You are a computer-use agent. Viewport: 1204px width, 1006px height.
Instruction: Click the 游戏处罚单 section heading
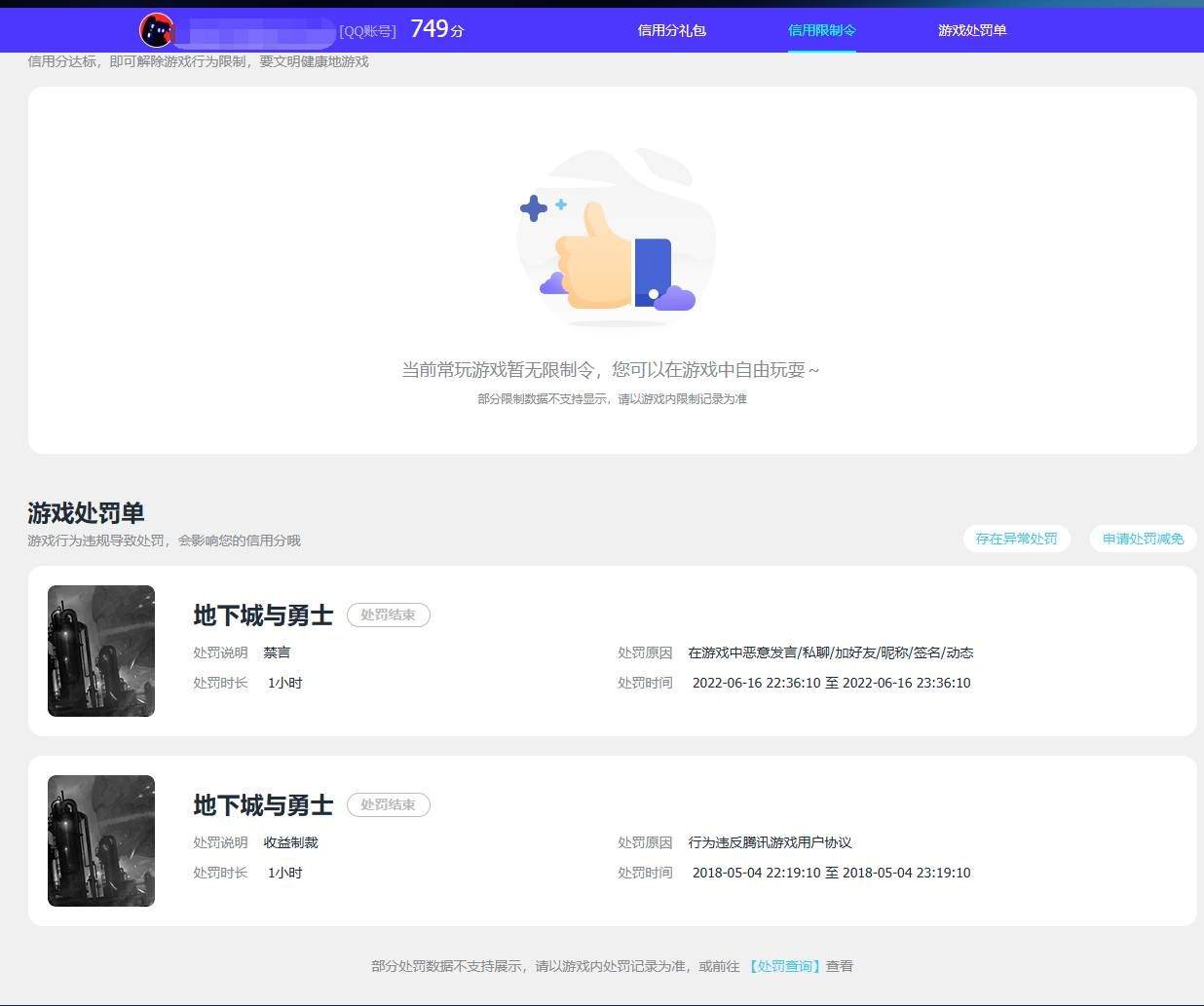click(x=86, y=512)
